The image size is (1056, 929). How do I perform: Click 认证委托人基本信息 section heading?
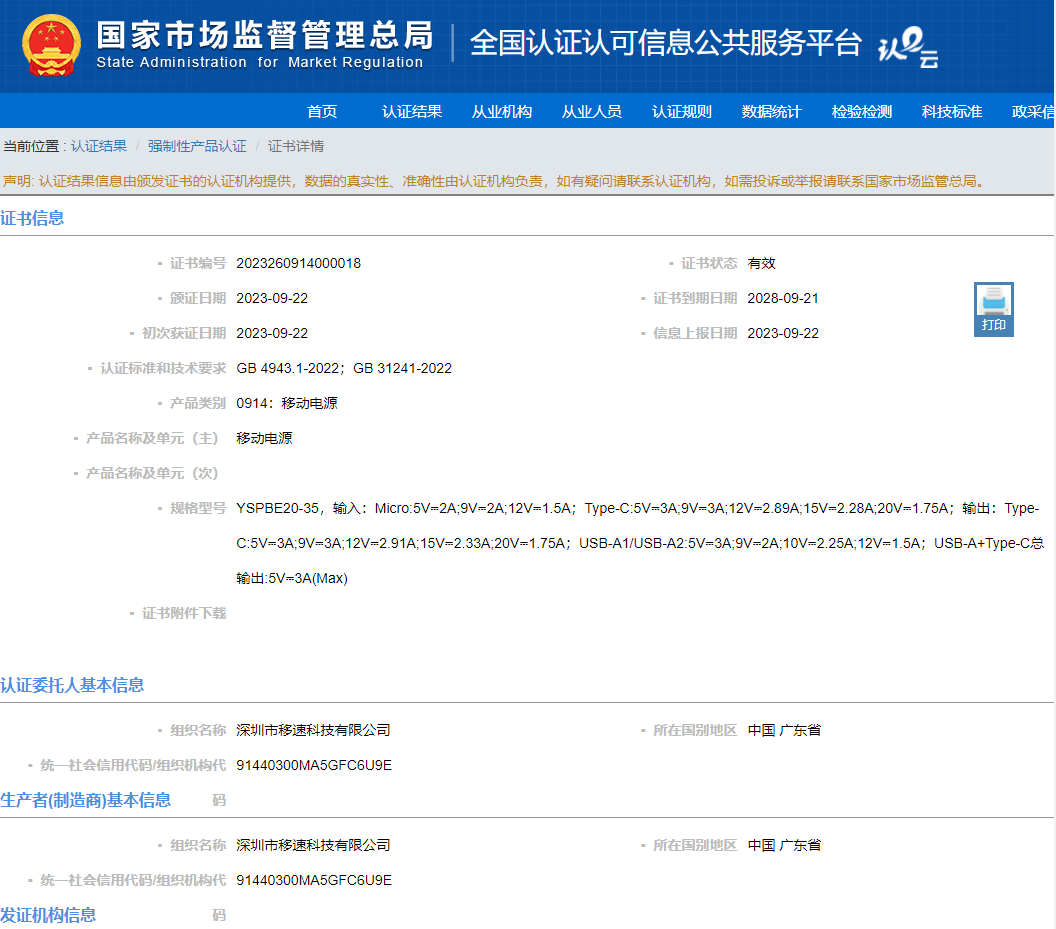(x=72, y=685)
